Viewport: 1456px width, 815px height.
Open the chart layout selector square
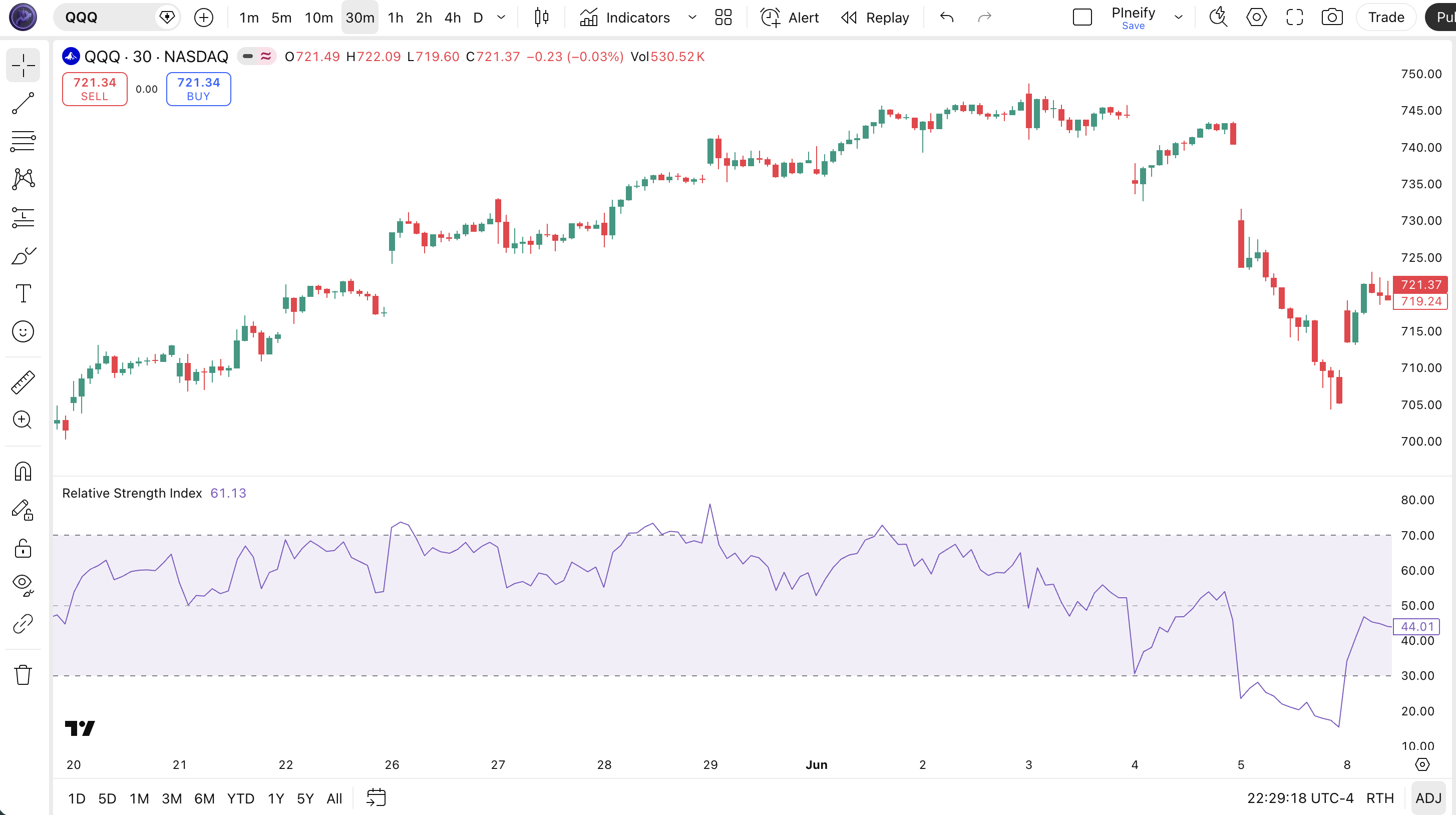1082,18
